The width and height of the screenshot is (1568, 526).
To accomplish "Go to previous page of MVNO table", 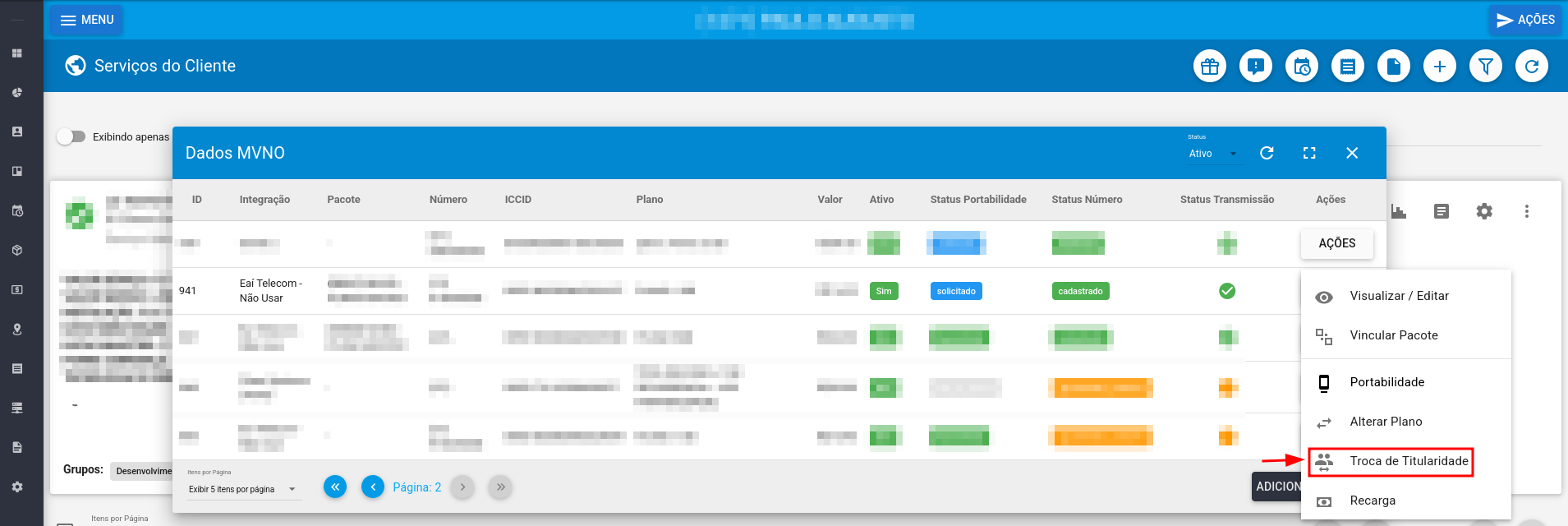I will [x=373, y=487].
